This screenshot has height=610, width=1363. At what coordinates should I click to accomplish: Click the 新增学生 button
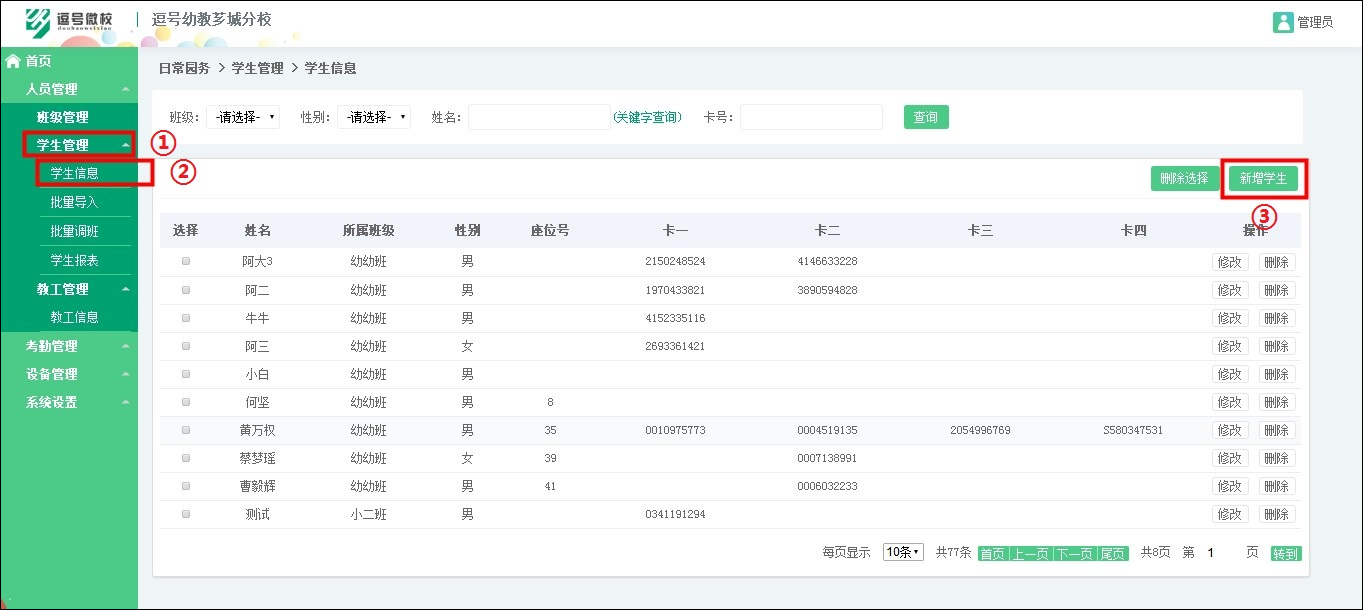(x=1262, y=177)
